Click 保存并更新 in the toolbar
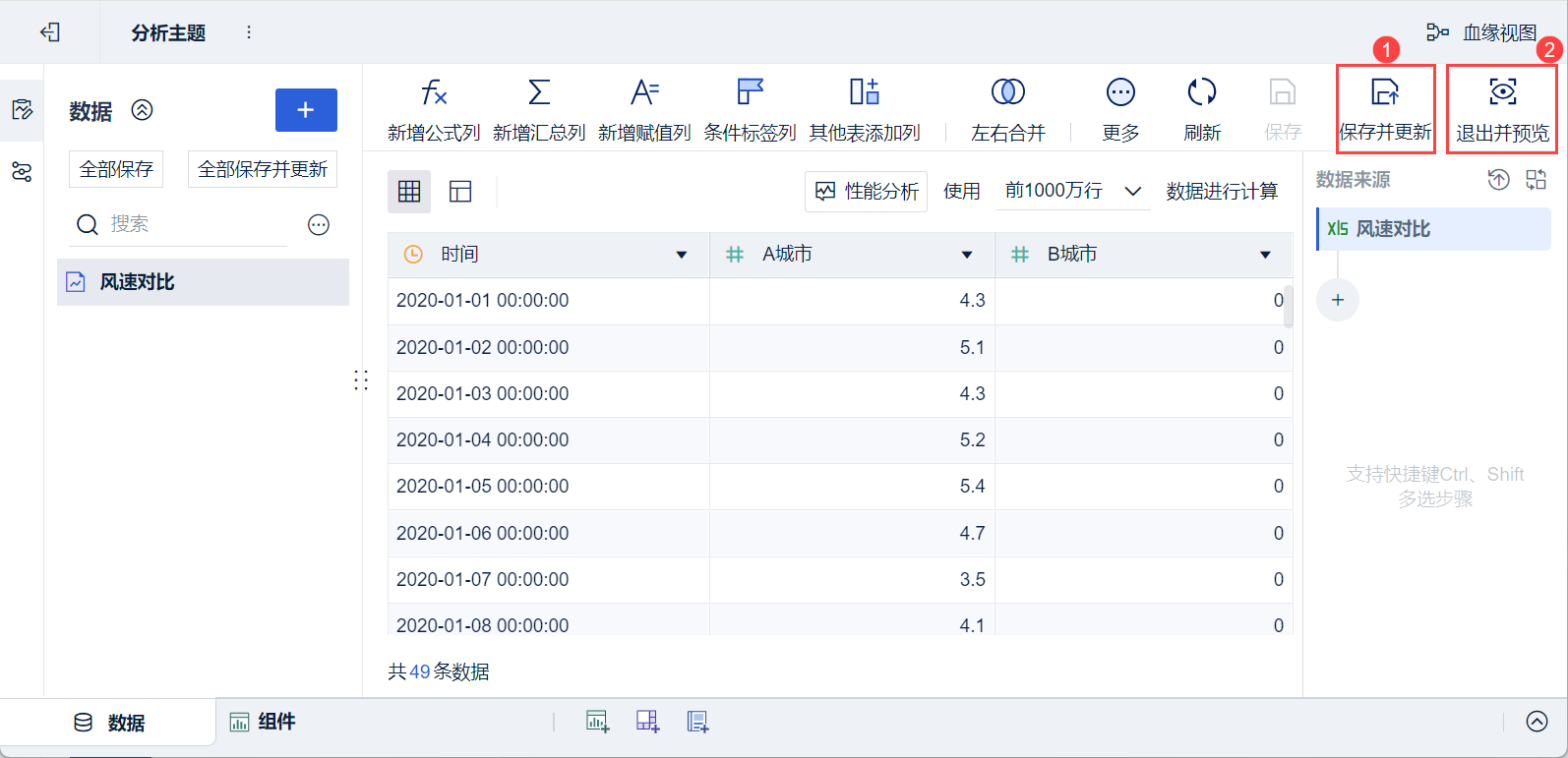 [x=1385, y=109]
